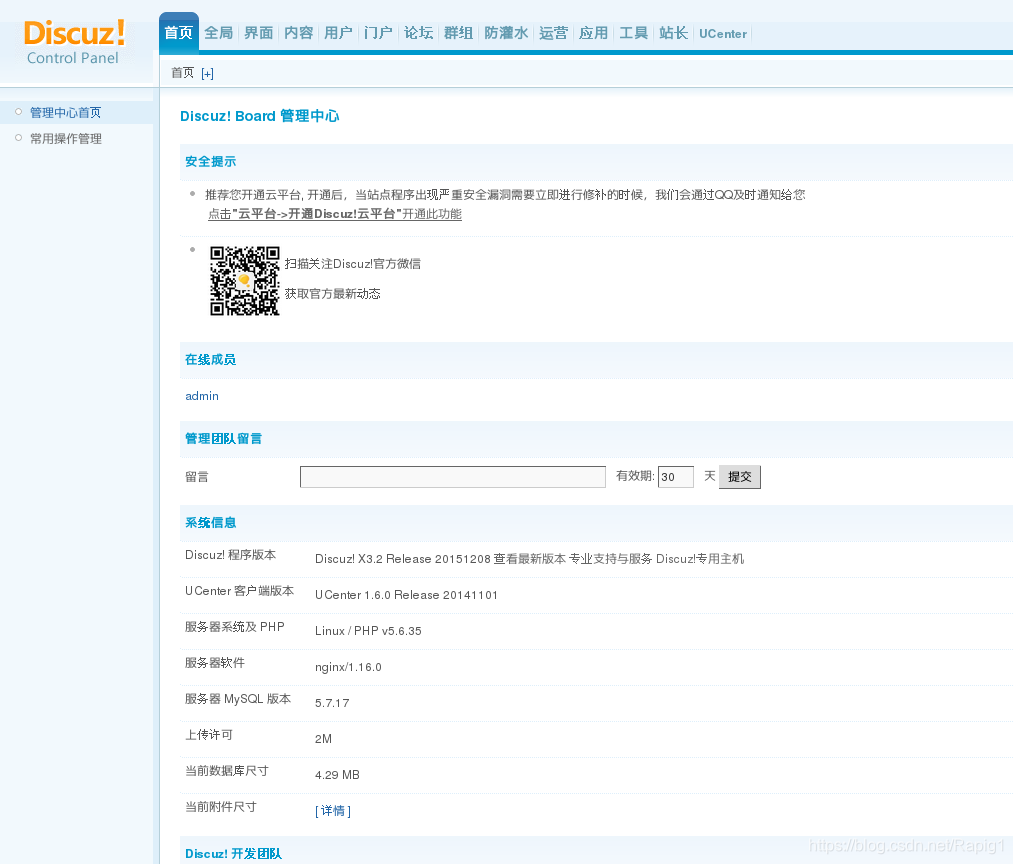
Task: Open the Discuz!专用主机 link
Action: (700, 559)
